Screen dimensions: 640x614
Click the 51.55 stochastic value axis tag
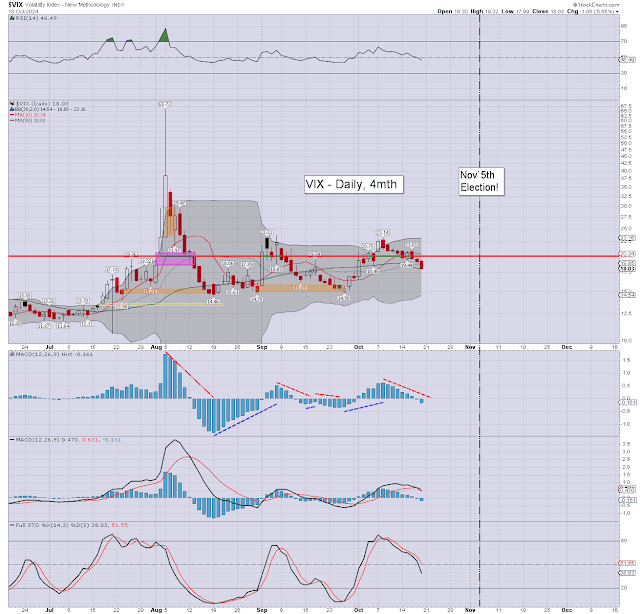pyautogui.click(x=627, y=563)
